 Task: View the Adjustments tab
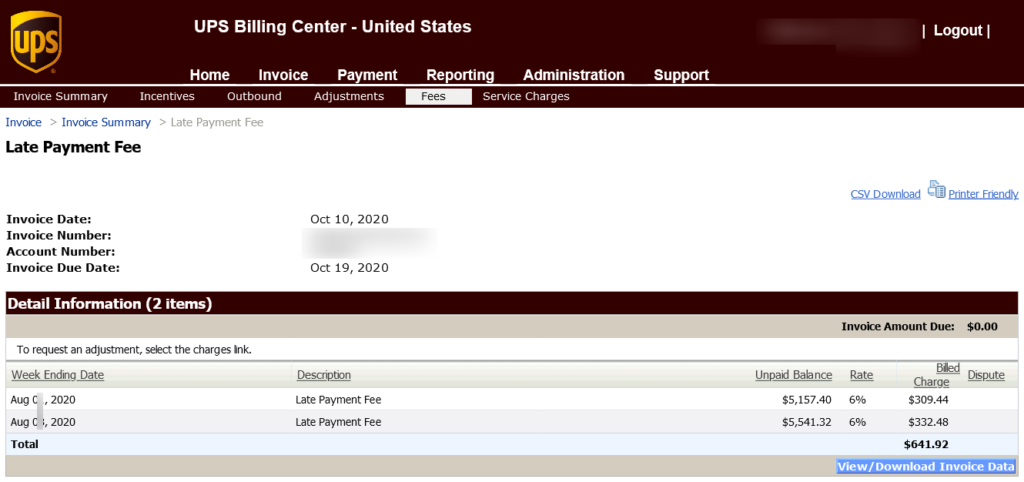(x=349, y=97)
